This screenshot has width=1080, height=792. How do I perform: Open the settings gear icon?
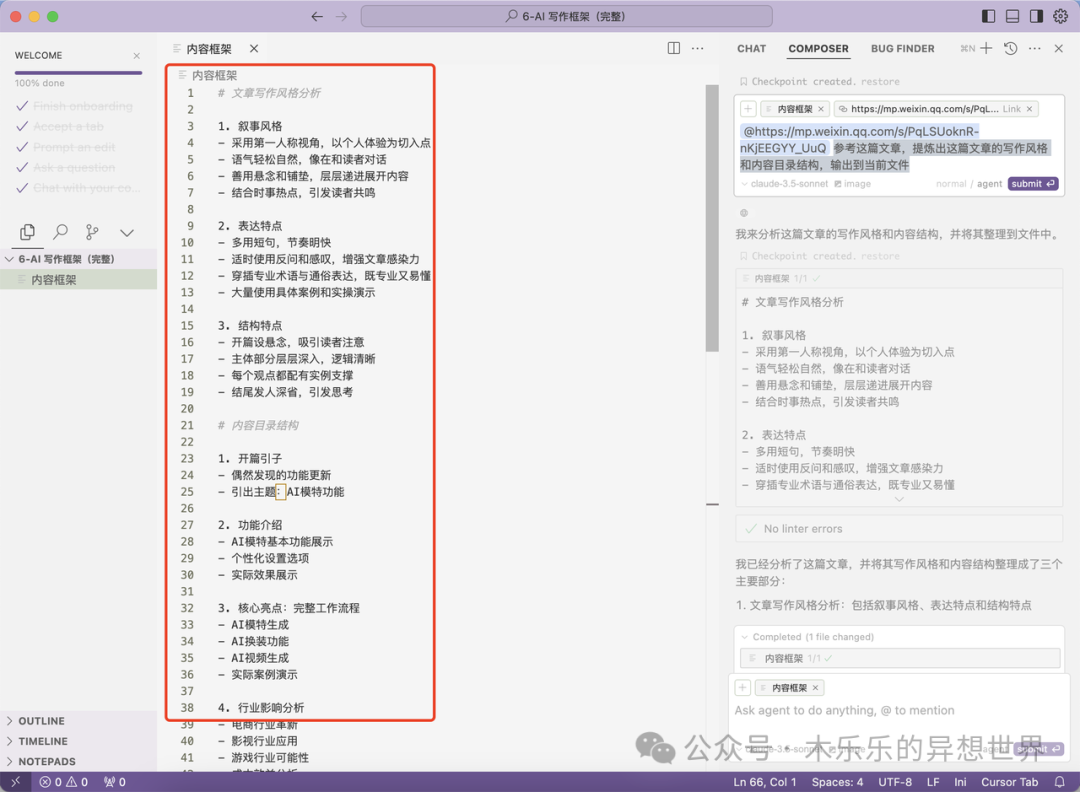(x=1061, y=17)
